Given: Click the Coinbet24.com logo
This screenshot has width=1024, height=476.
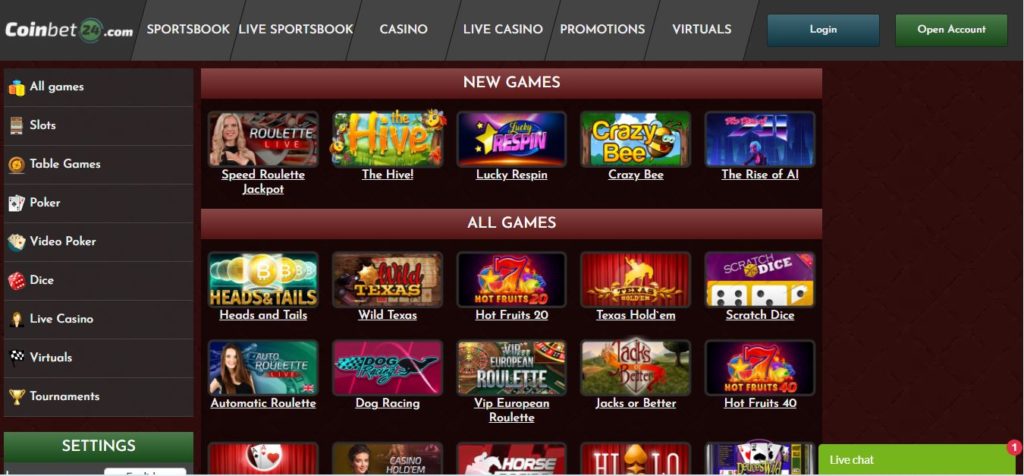Looking at the screenshot, I should [x=69, y=30].
